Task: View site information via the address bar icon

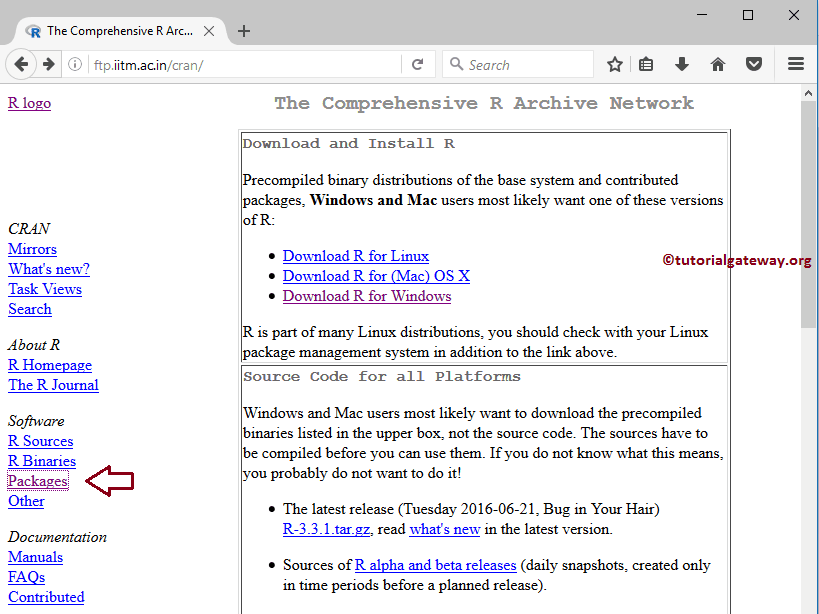Action: pos(75,63)
